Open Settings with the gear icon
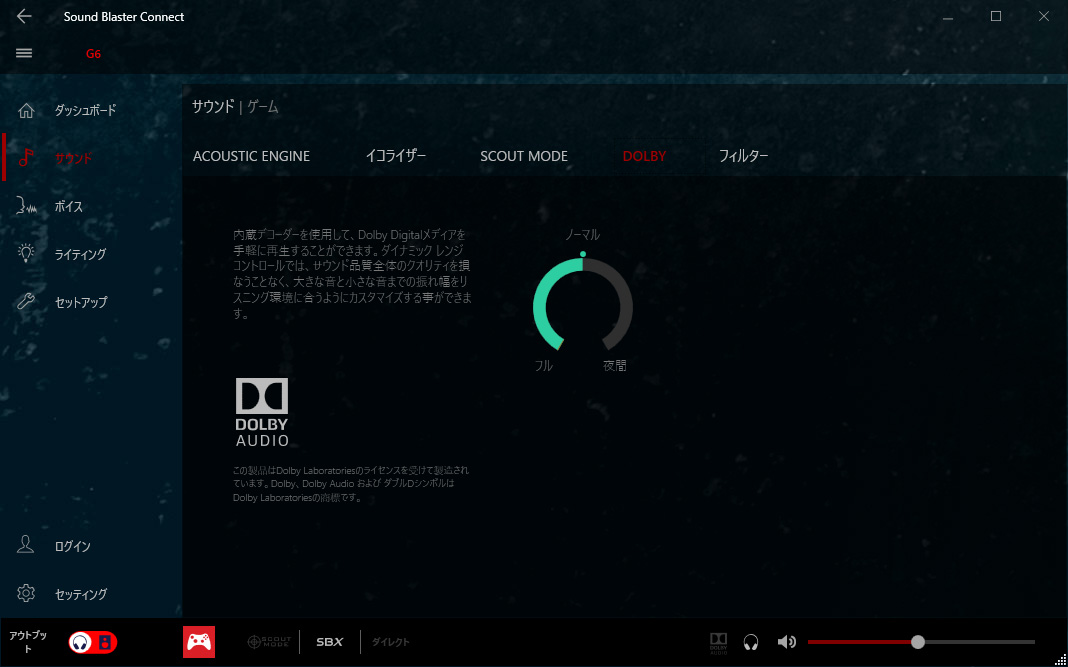Viewport: 1068px width, 667px height. click(x=27, y=594)
